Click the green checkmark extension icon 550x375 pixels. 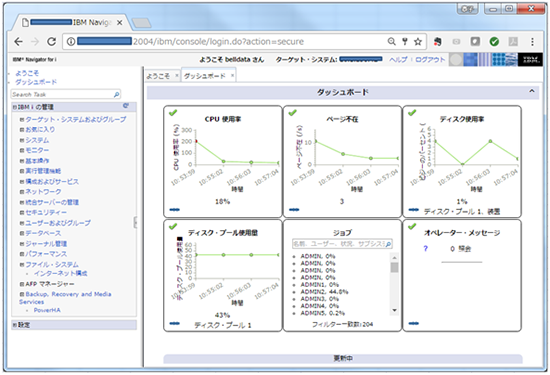[494, 42]
